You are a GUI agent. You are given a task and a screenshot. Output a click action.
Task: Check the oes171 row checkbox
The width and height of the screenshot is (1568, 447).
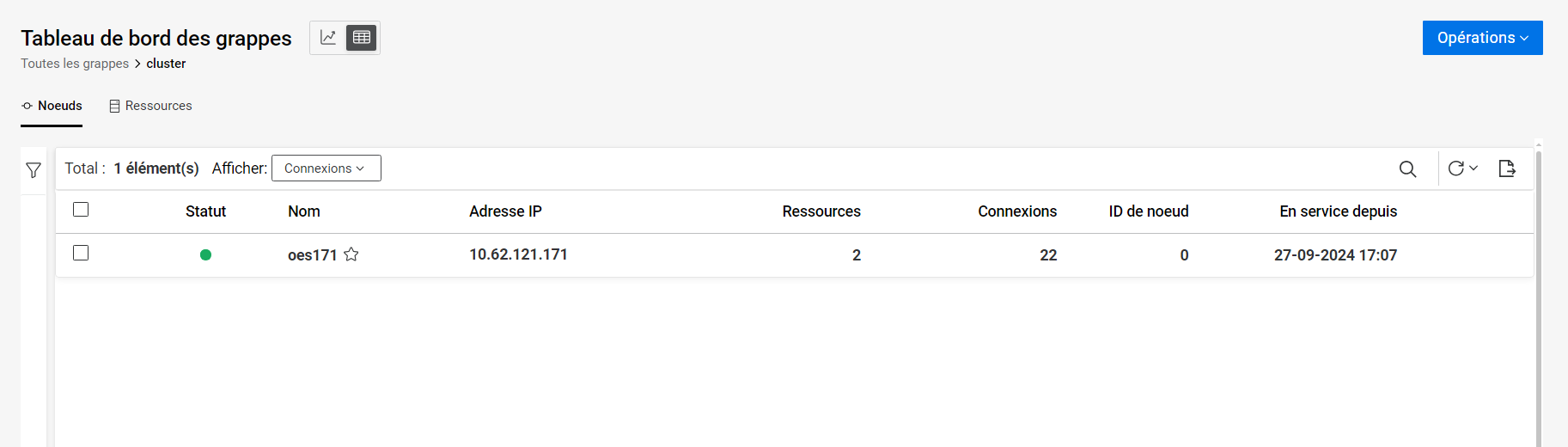81,253
